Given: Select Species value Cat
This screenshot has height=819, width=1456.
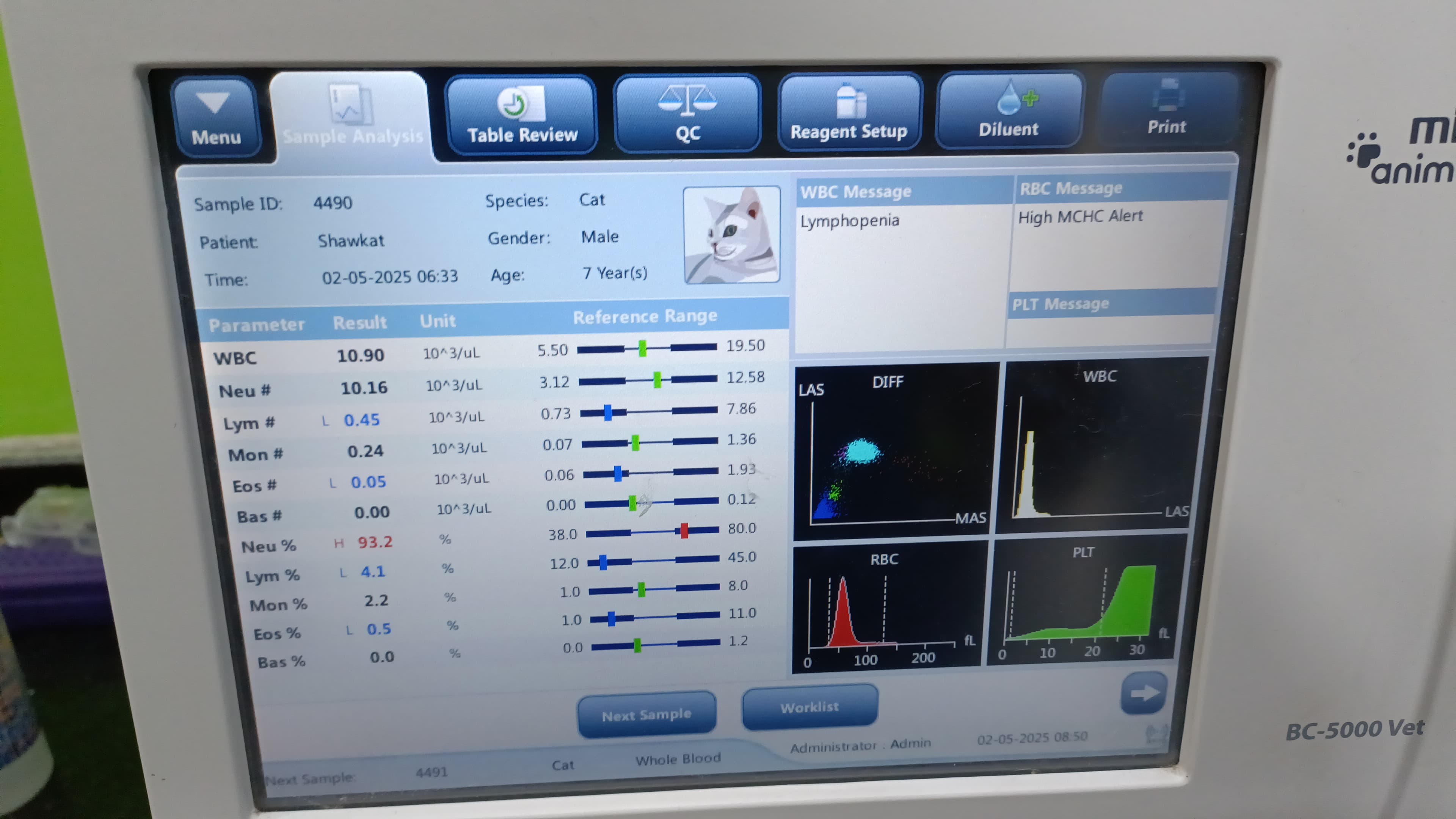Looking at the screenshot, I should (592, 199).
